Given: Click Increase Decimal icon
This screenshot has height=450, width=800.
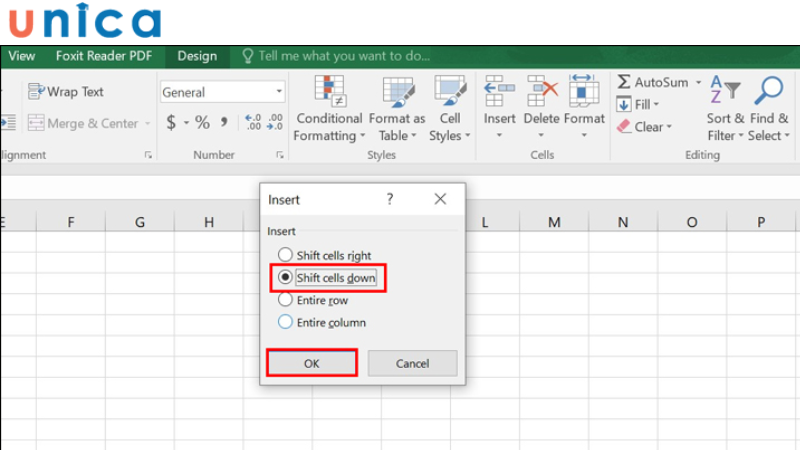Looking at the screenshot, I should pyautogui.click(x=253, y=122).
